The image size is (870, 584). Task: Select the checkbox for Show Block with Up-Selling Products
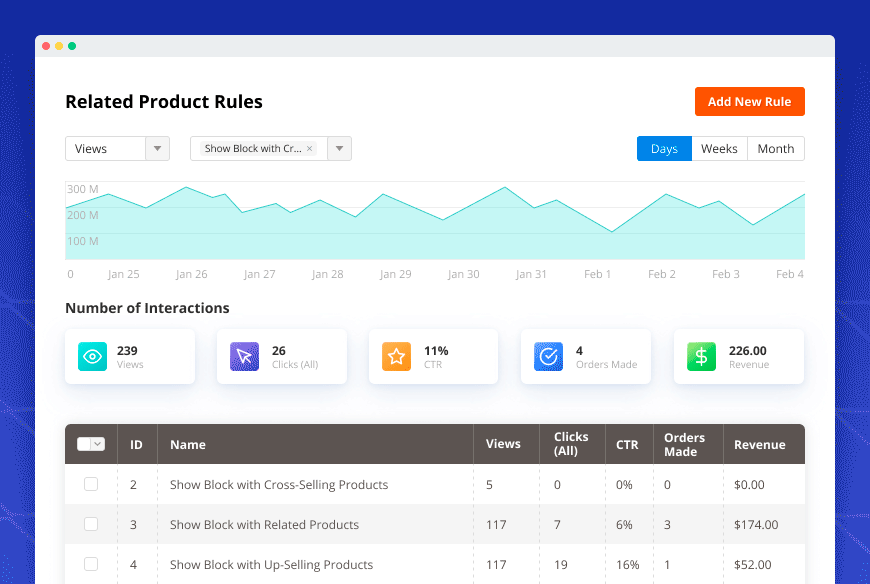(x=91, y=564)
